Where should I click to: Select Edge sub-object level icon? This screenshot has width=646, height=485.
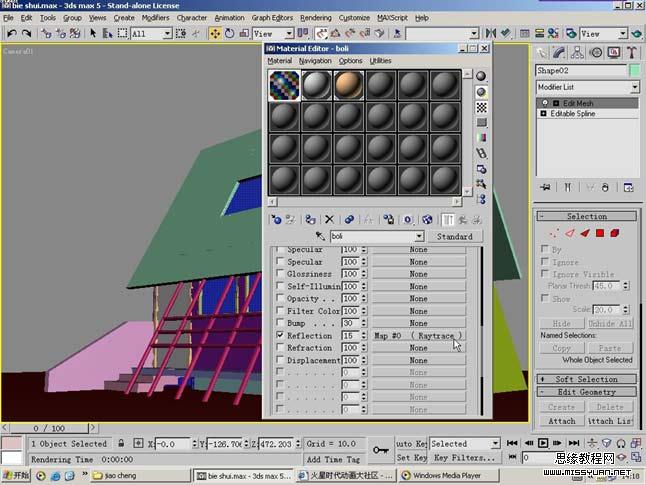[570, 234]
